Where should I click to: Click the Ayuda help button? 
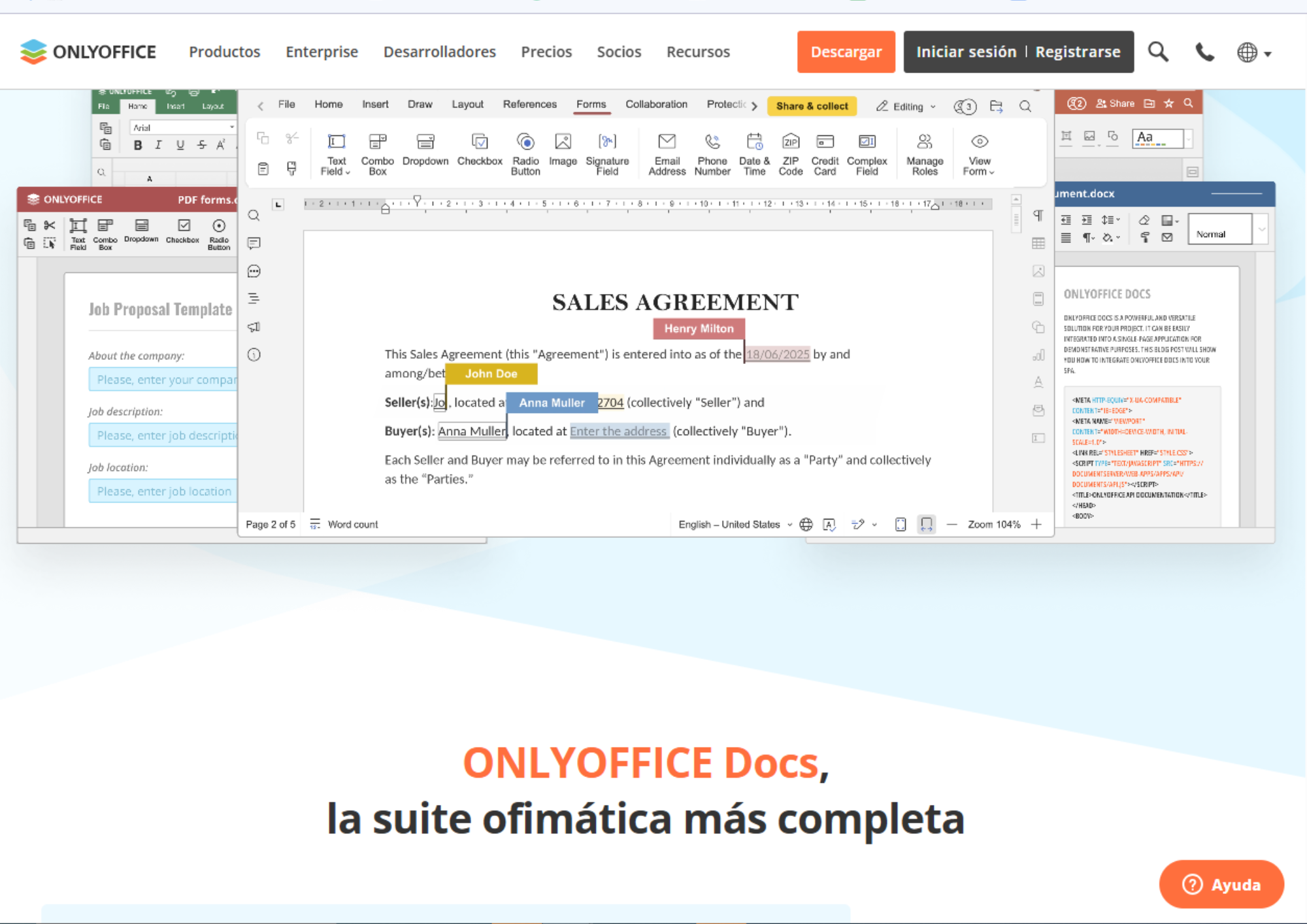1221,884
